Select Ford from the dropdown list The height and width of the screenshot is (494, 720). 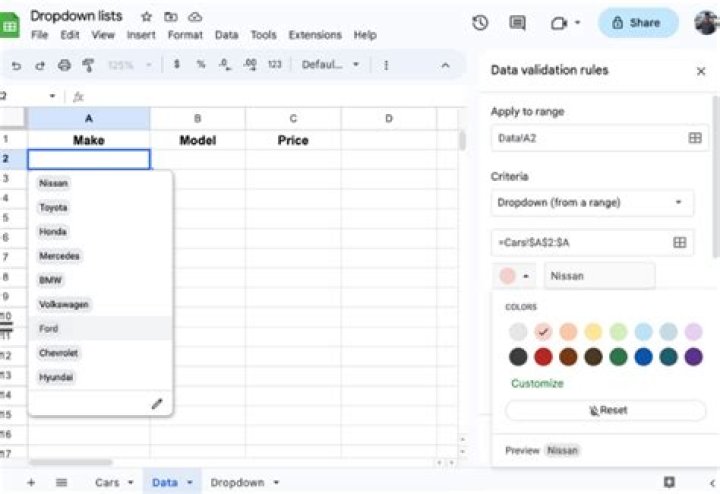click(100, 328)
